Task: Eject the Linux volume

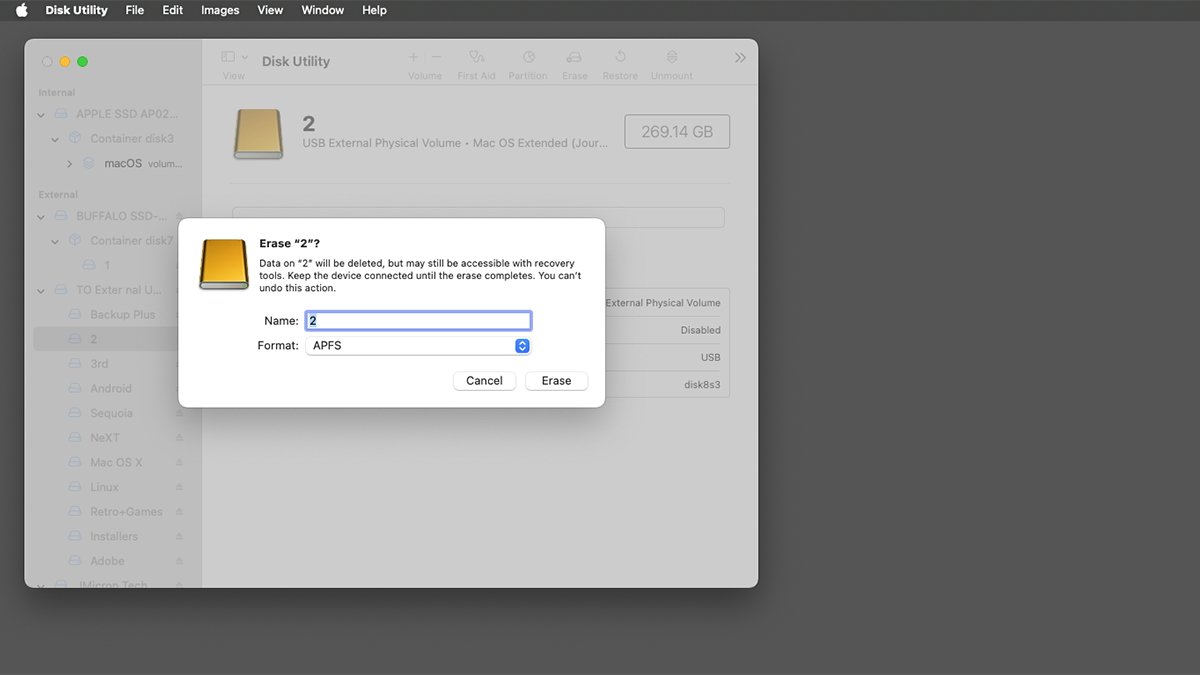Action: coord(180,487)
